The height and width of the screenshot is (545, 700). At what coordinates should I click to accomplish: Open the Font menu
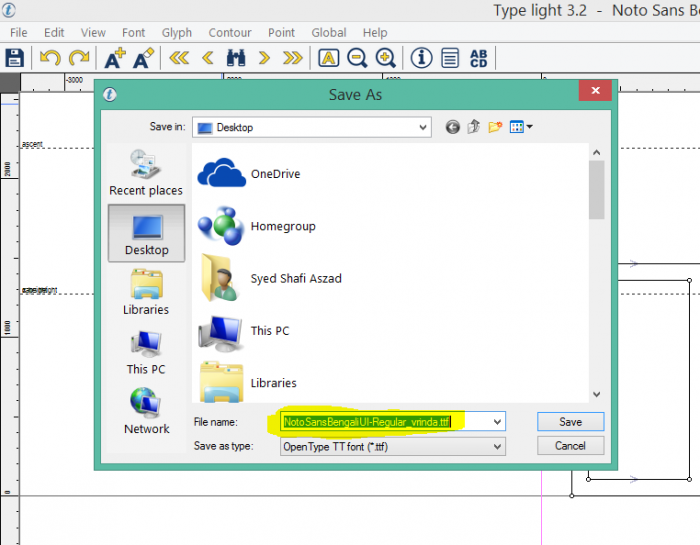pos(133,33)
